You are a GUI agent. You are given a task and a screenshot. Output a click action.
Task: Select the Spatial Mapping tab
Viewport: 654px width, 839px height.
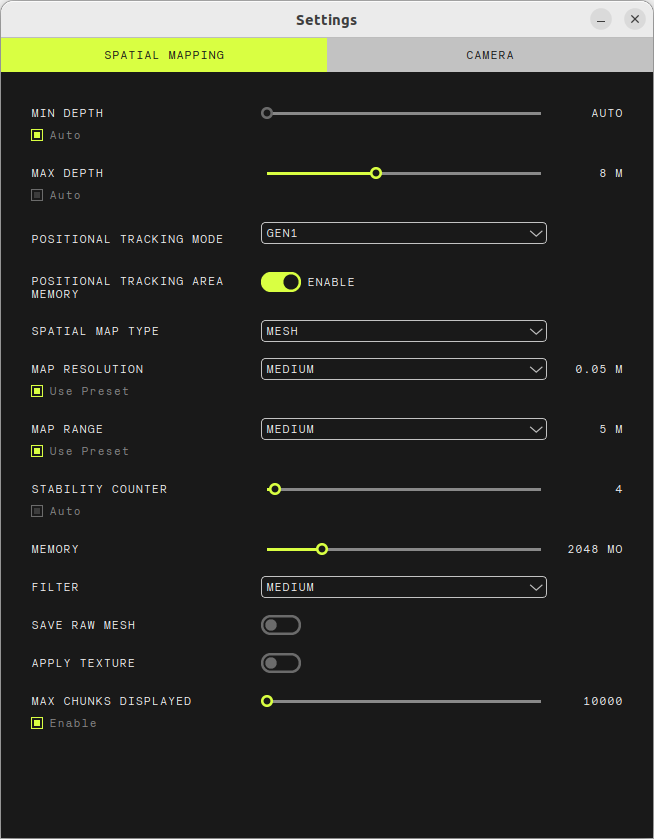pyautogui.click(x=164, y=55)
